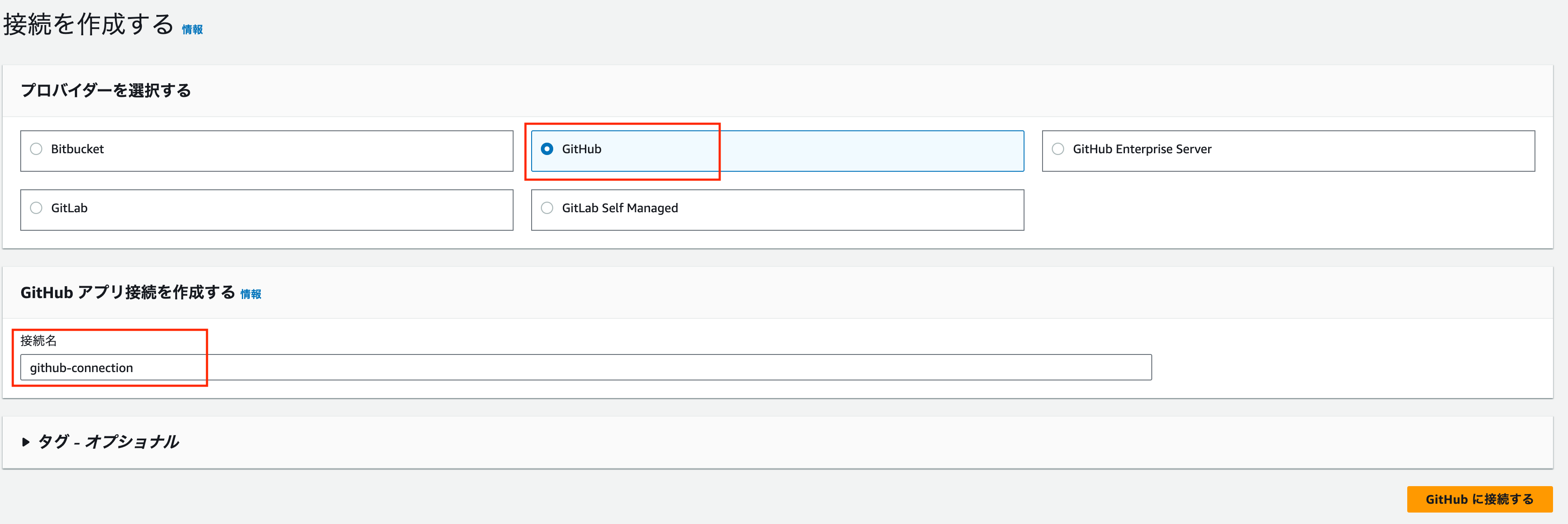Click the タグ - オプショナル section label

click(108, 442)
